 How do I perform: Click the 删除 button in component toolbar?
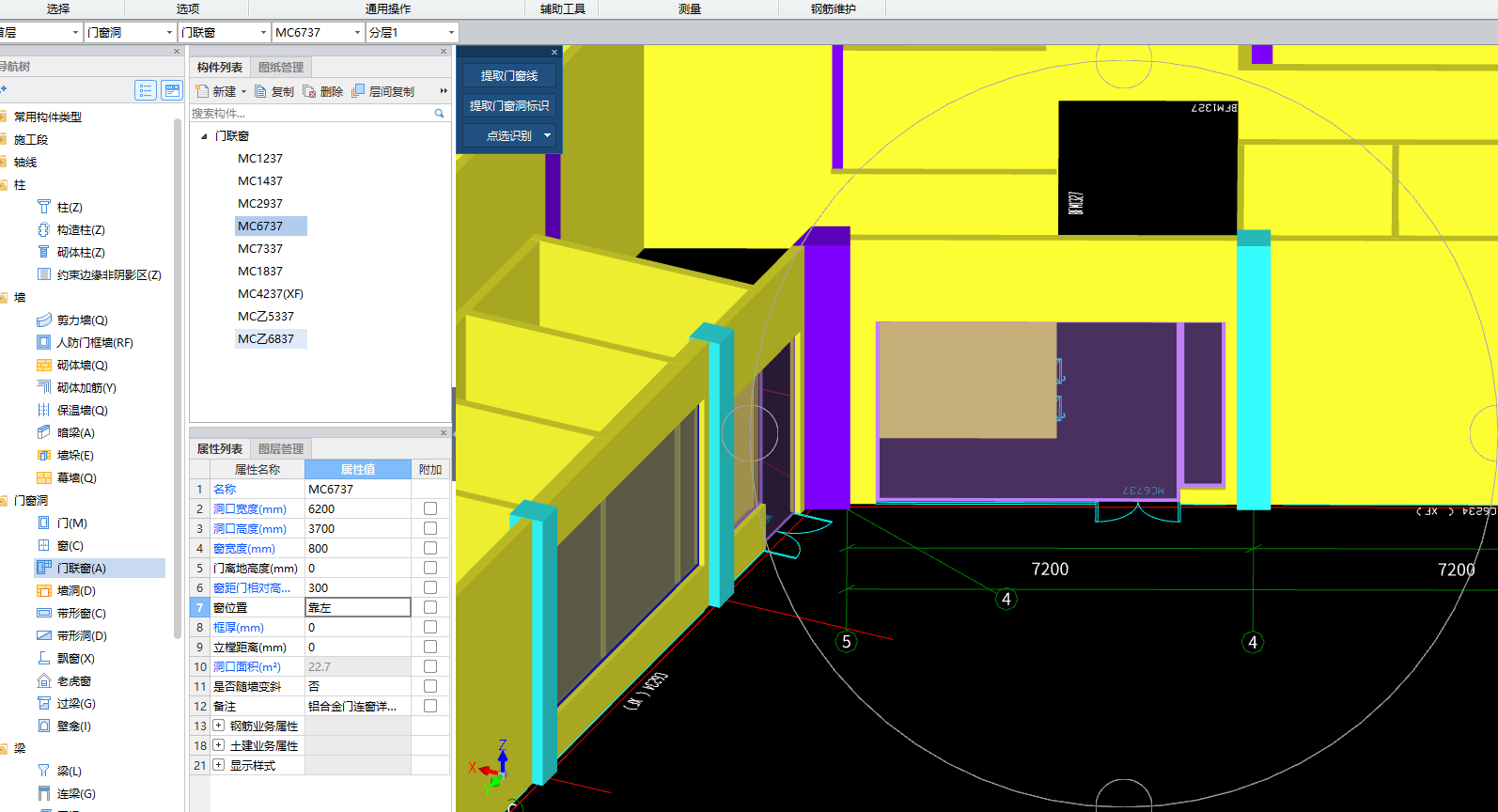point(322,91)
